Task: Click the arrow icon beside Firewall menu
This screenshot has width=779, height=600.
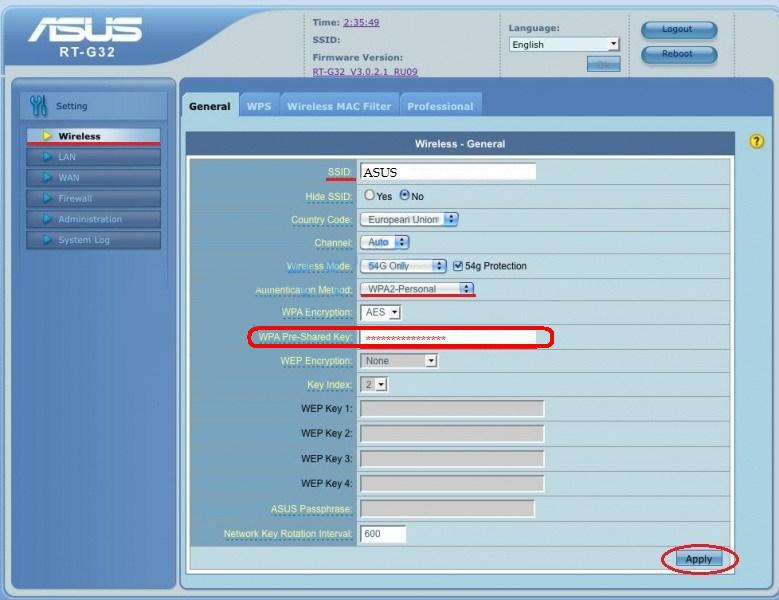Action: 47,198
